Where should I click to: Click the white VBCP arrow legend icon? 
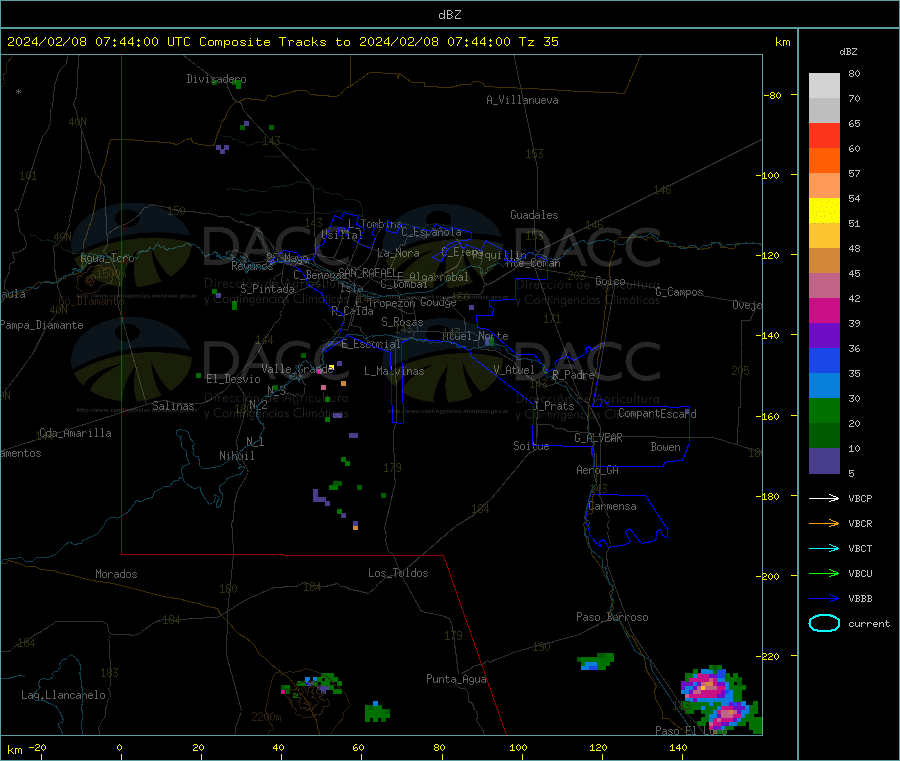pos(824,498)
